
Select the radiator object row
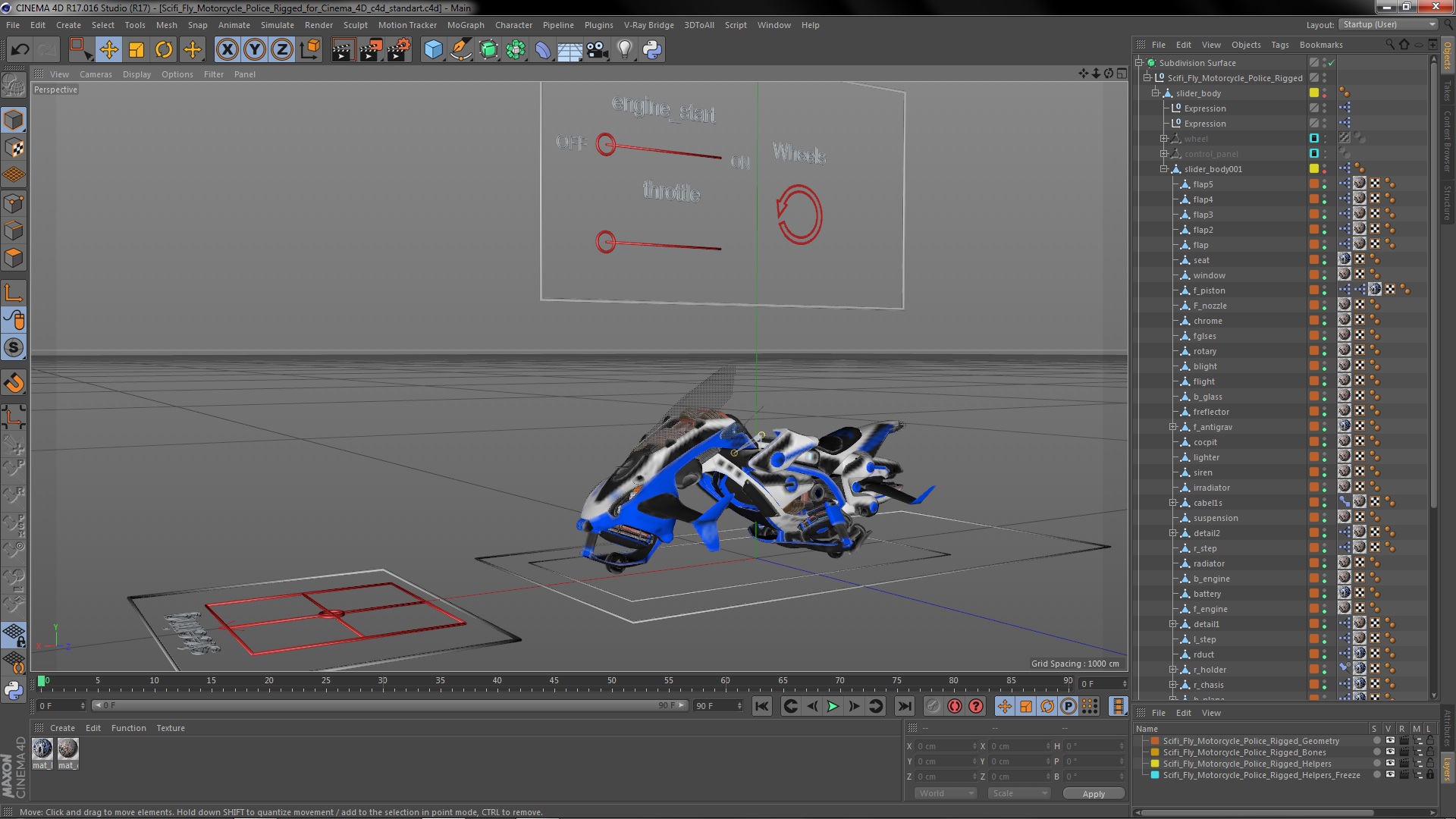(1209, 563)
